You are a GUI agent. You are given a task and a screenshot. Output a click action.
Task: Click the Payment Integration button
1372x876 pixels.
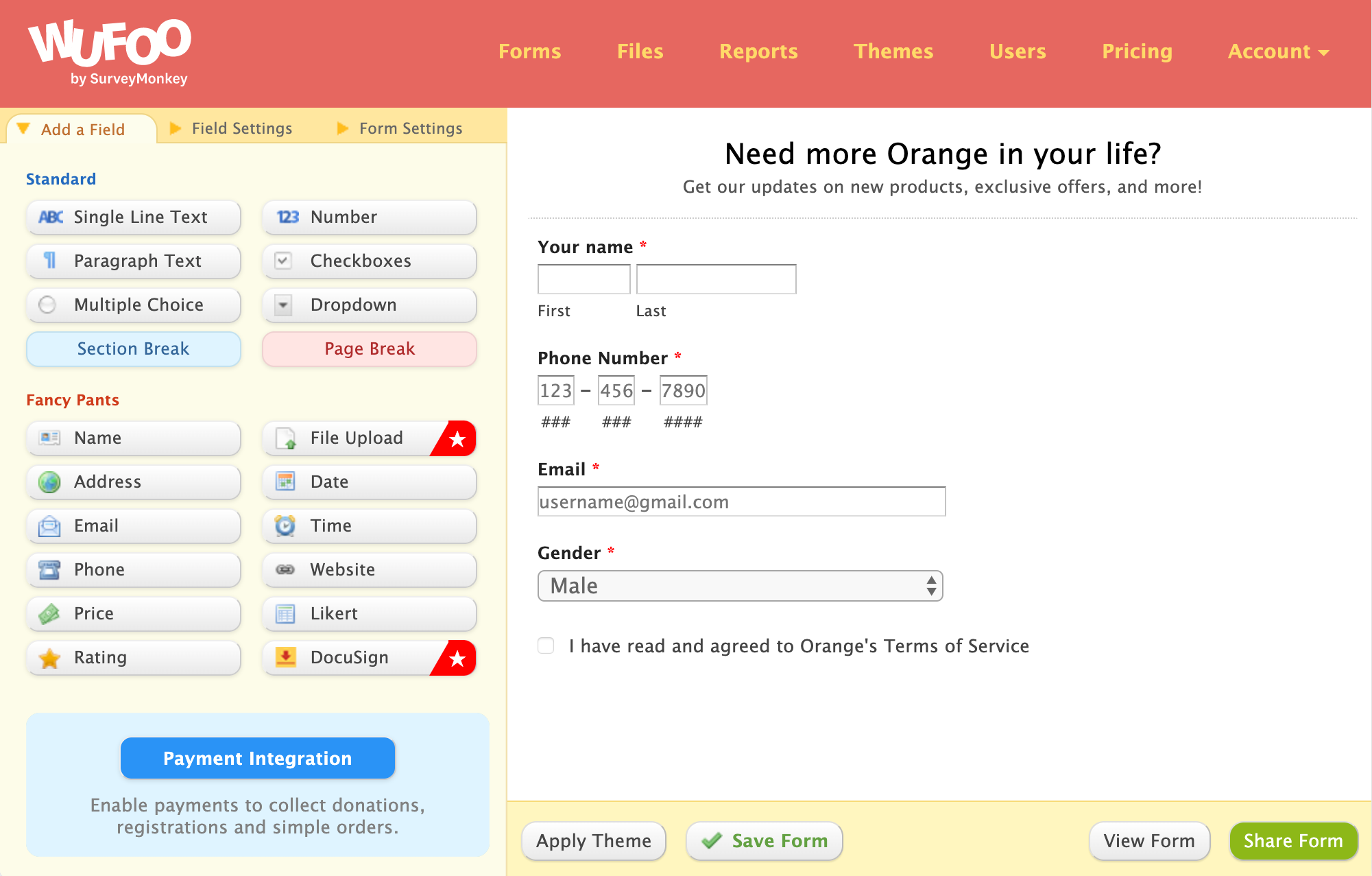tap(257, 757)
